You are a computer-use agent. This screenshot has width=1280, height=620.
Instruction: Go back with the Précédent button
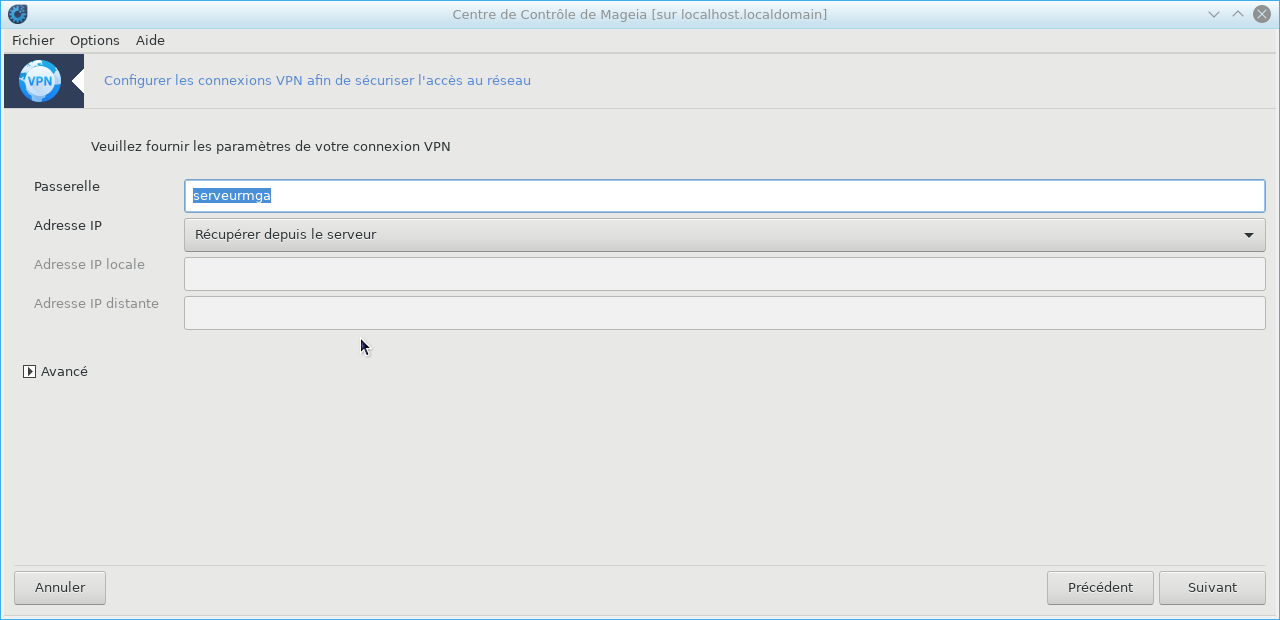1100,588
